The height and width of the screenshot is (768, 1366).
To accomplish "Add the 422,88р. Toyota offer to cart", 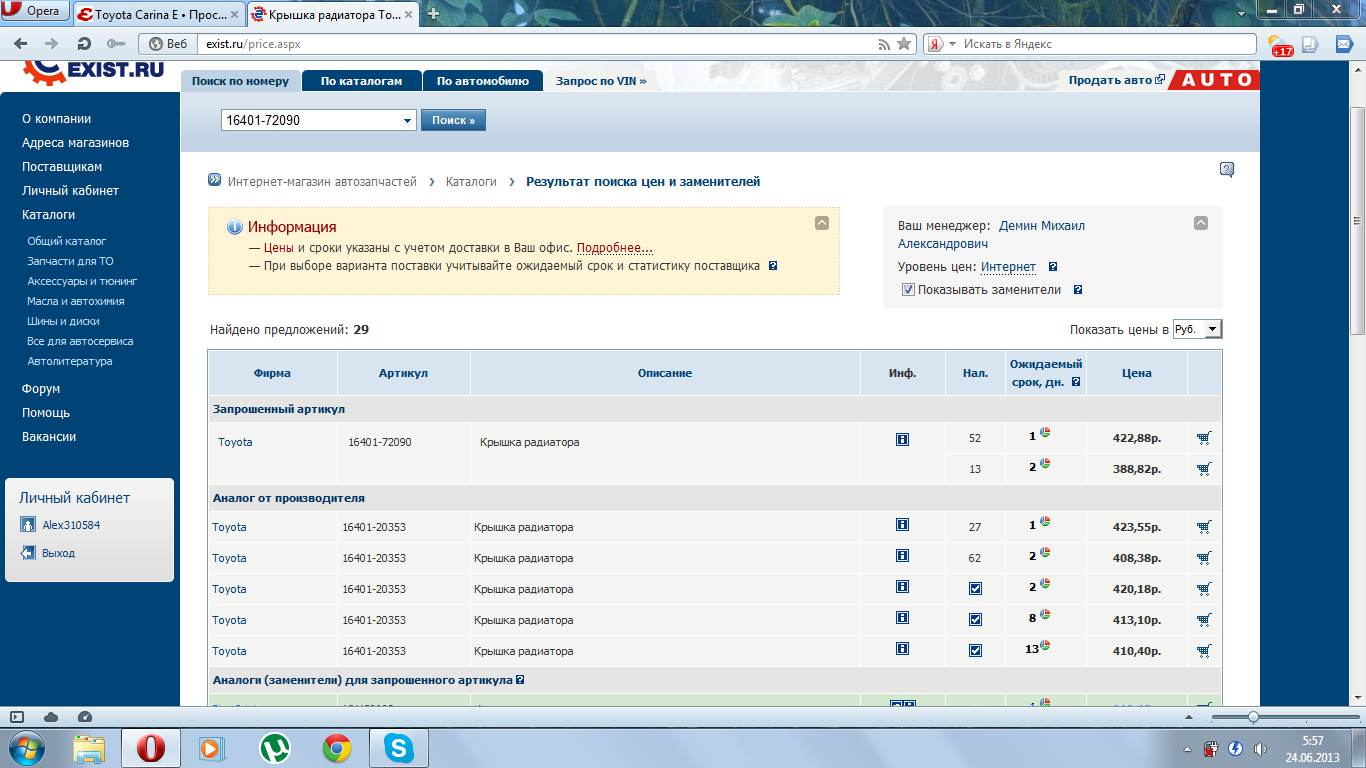I will coord(1204,438).
